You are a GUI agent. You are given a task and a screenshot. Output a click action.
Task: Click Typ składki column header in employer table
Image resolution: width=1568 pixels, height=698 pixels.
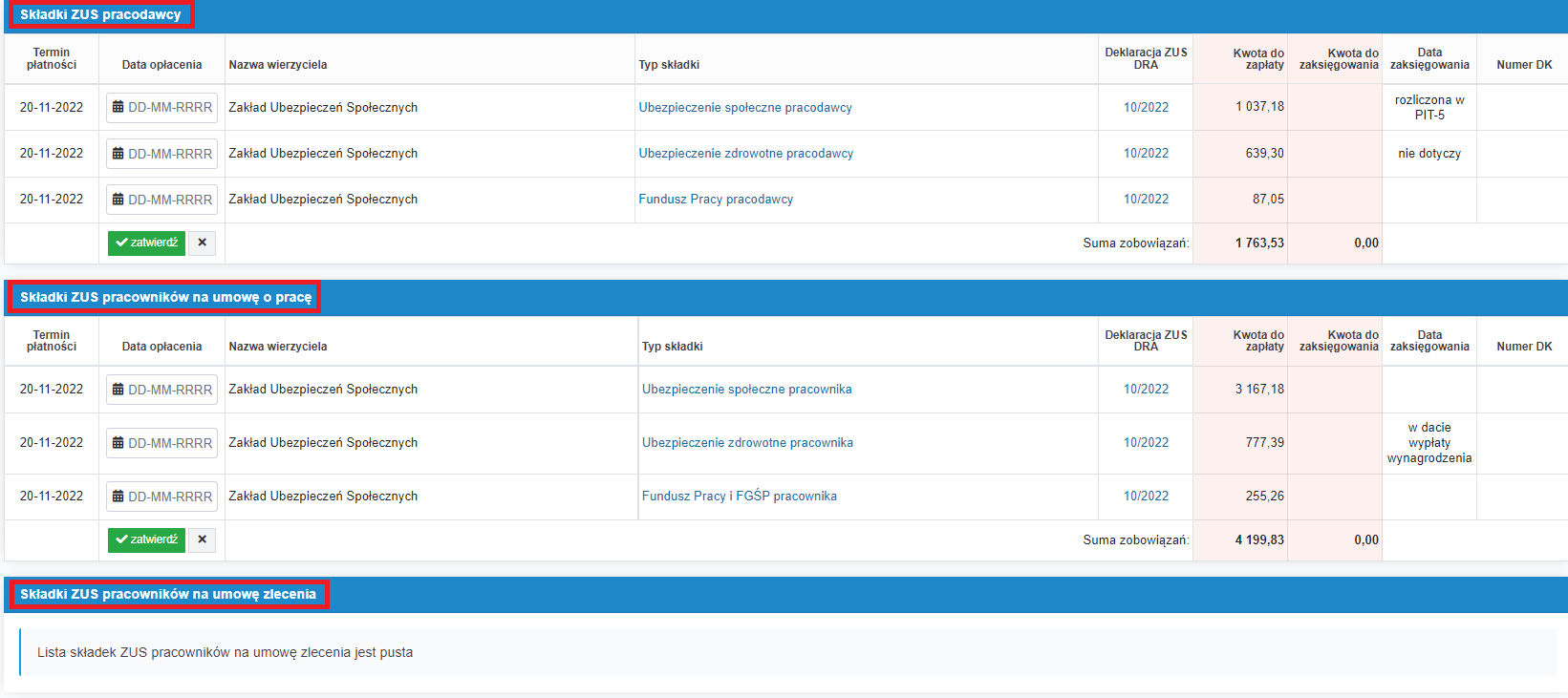click(669, 65)
